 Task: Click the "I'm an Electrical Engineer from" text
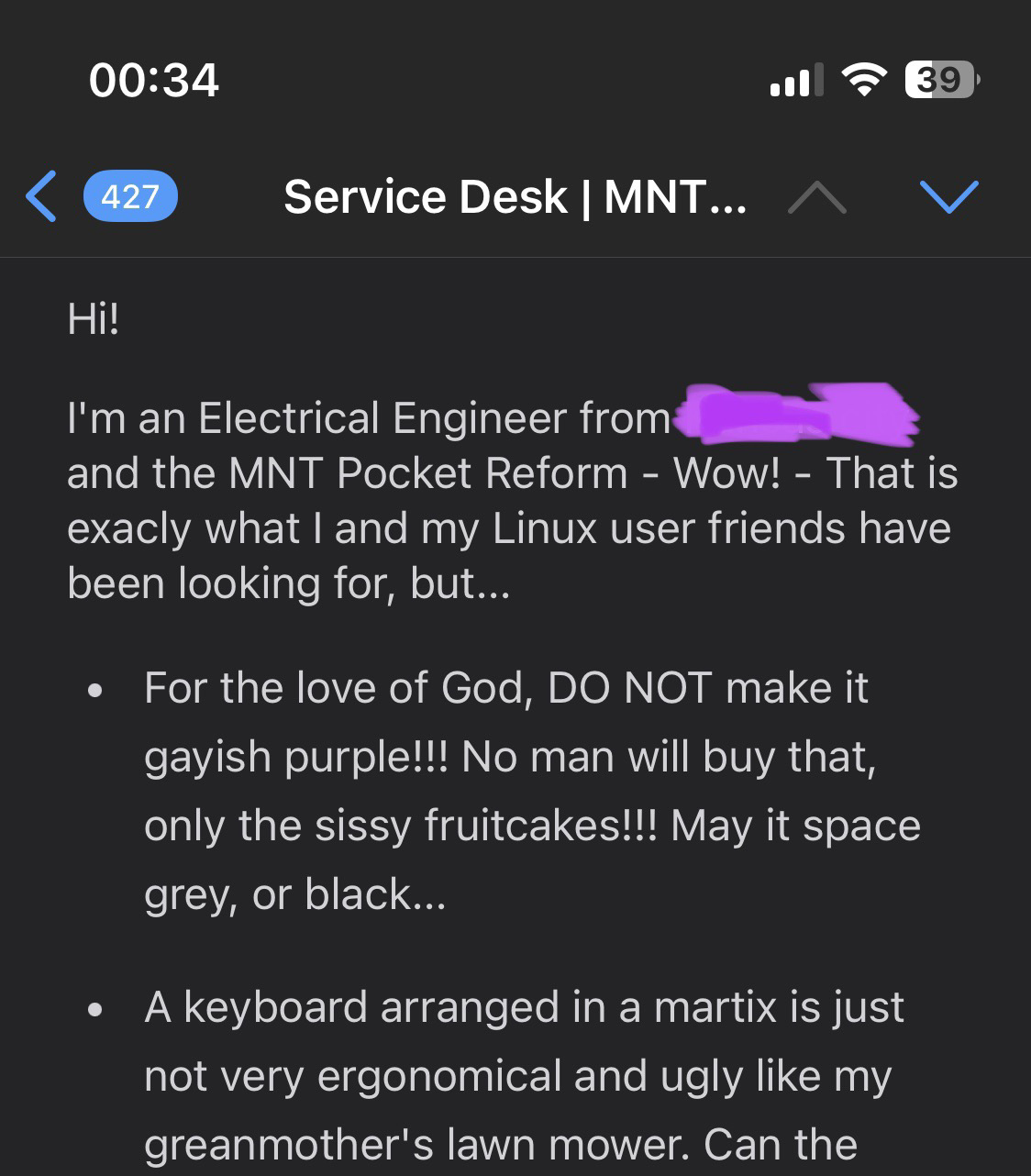[x=369, y=418]
